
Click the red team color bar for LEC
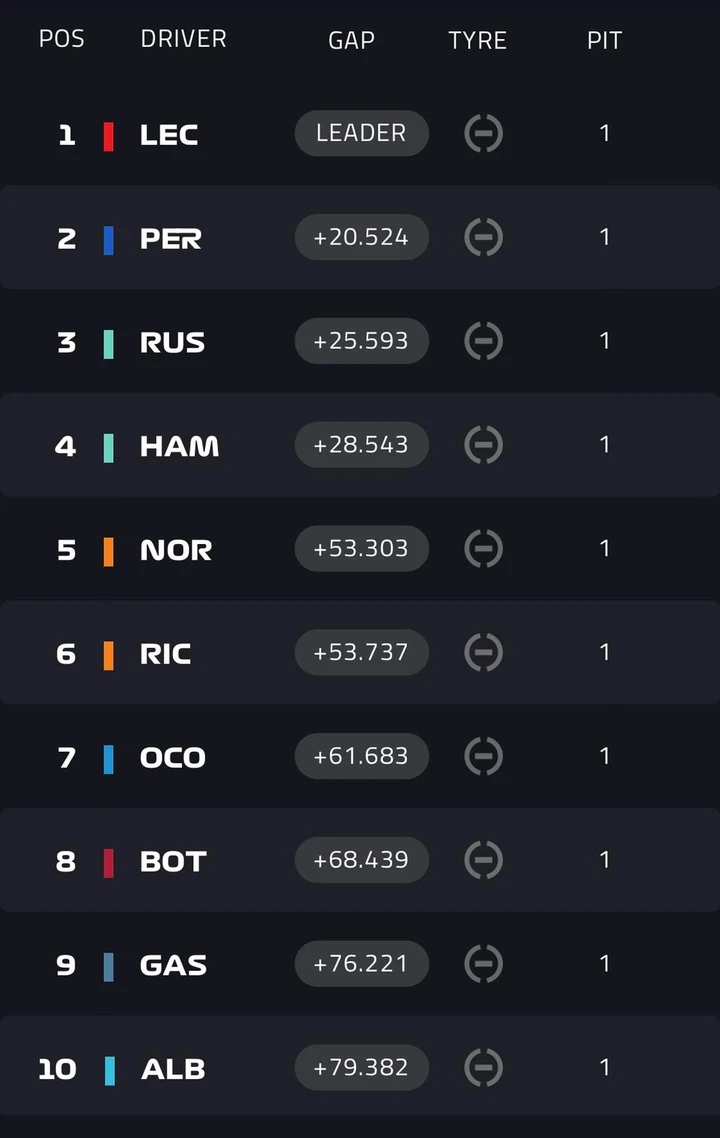coord(109,136)
